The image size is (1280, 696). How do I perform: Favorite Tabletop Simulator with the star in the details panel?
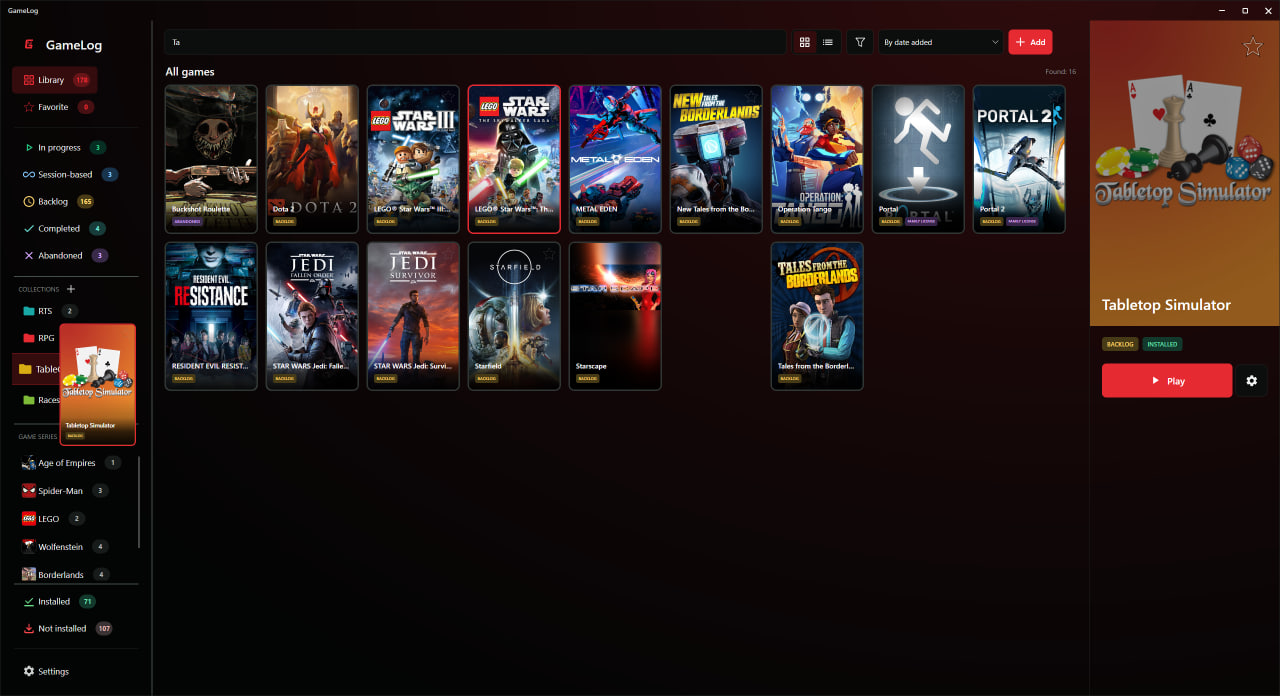1252,47
